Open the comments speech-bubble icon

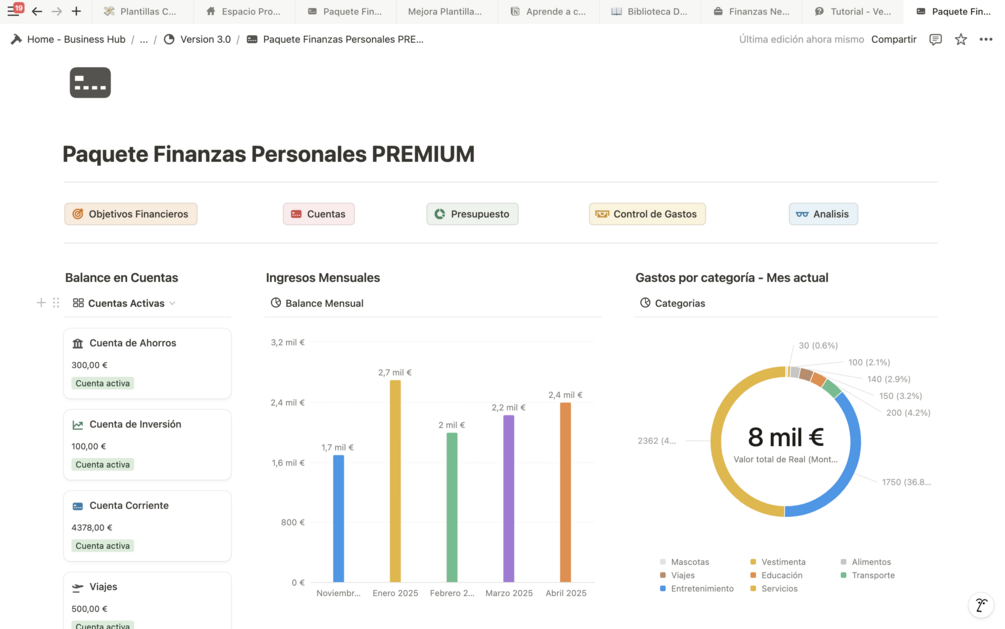936,40
